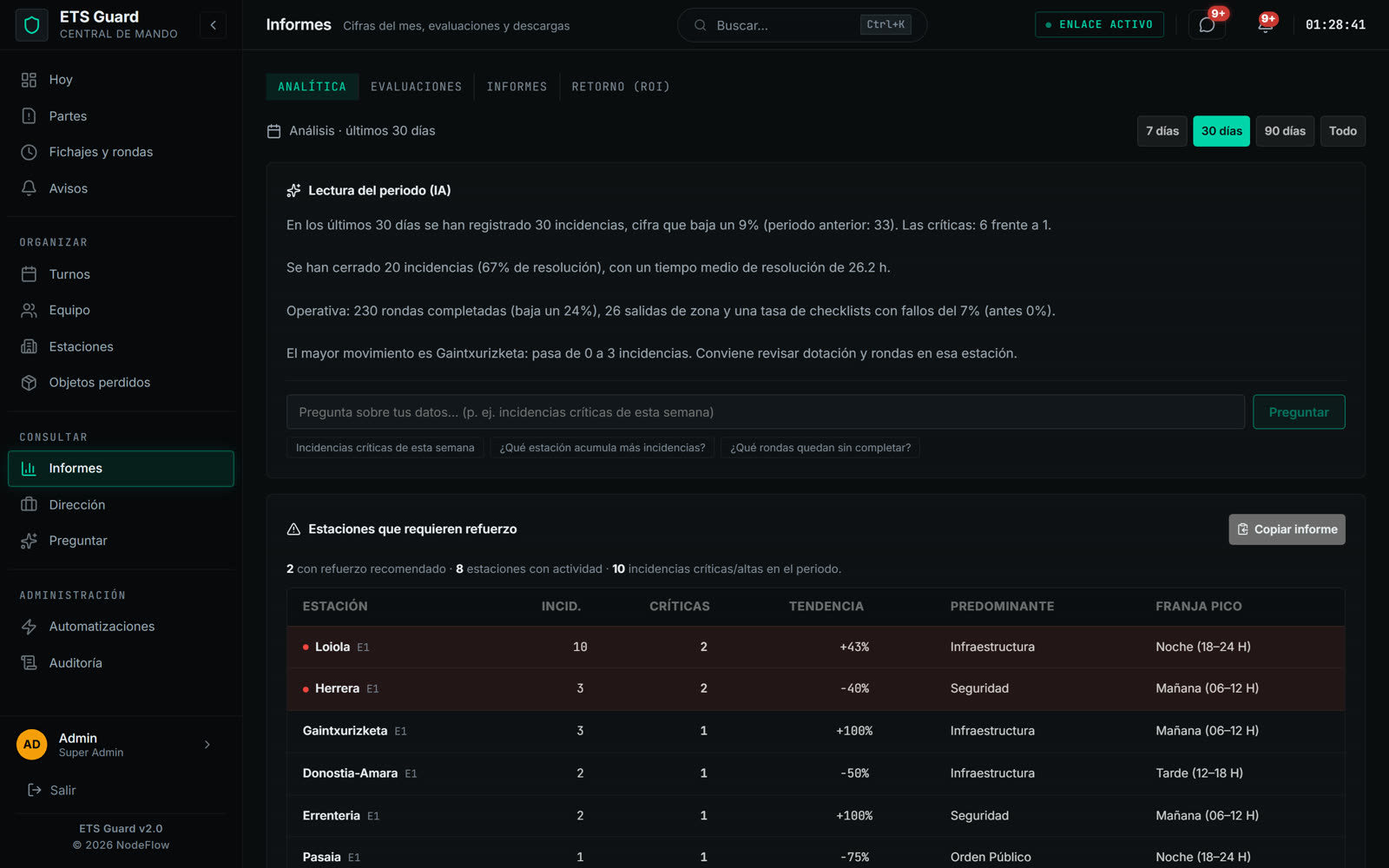Click the Preguntar sparkle icon in sidebar
This screenshot has height=868, width=1389.
pyautogui.click(x=29, y=541)
